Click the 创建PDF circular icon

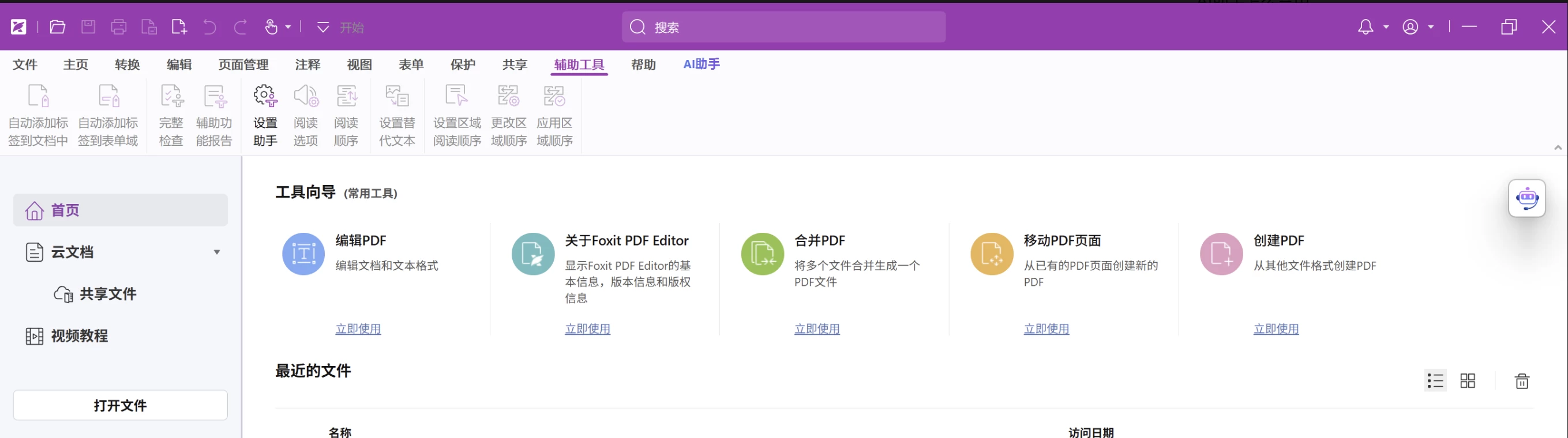1221,254
